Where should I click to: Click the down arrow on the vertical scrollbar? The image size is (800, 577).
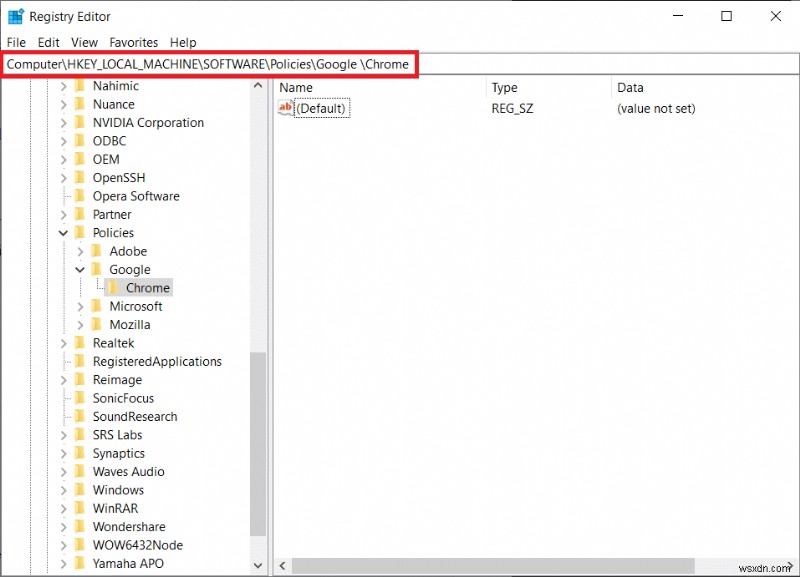click(258, 565)
